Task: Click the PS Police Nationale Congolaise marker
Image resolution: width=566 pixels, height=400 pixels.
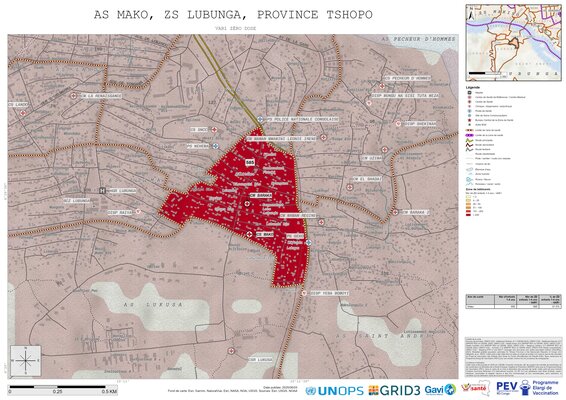Action: pyautogui.click(x=260, y=119)
